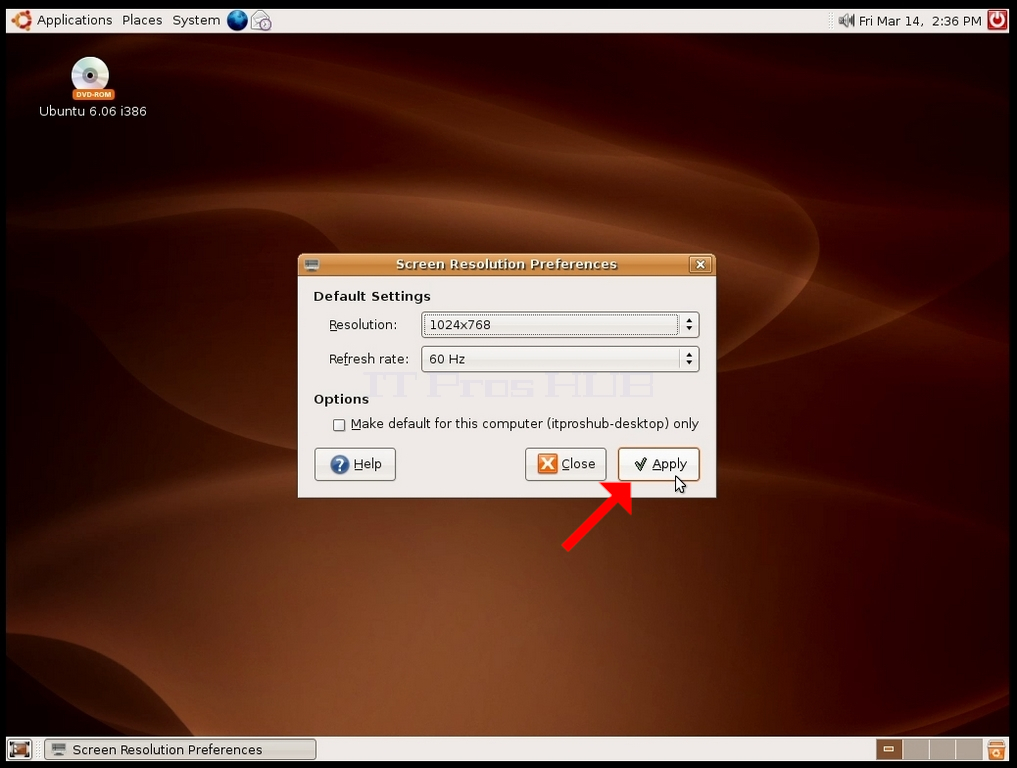Enable Make default for this computer only checkbox
The image size is (1017, 768).
point(339,425)
